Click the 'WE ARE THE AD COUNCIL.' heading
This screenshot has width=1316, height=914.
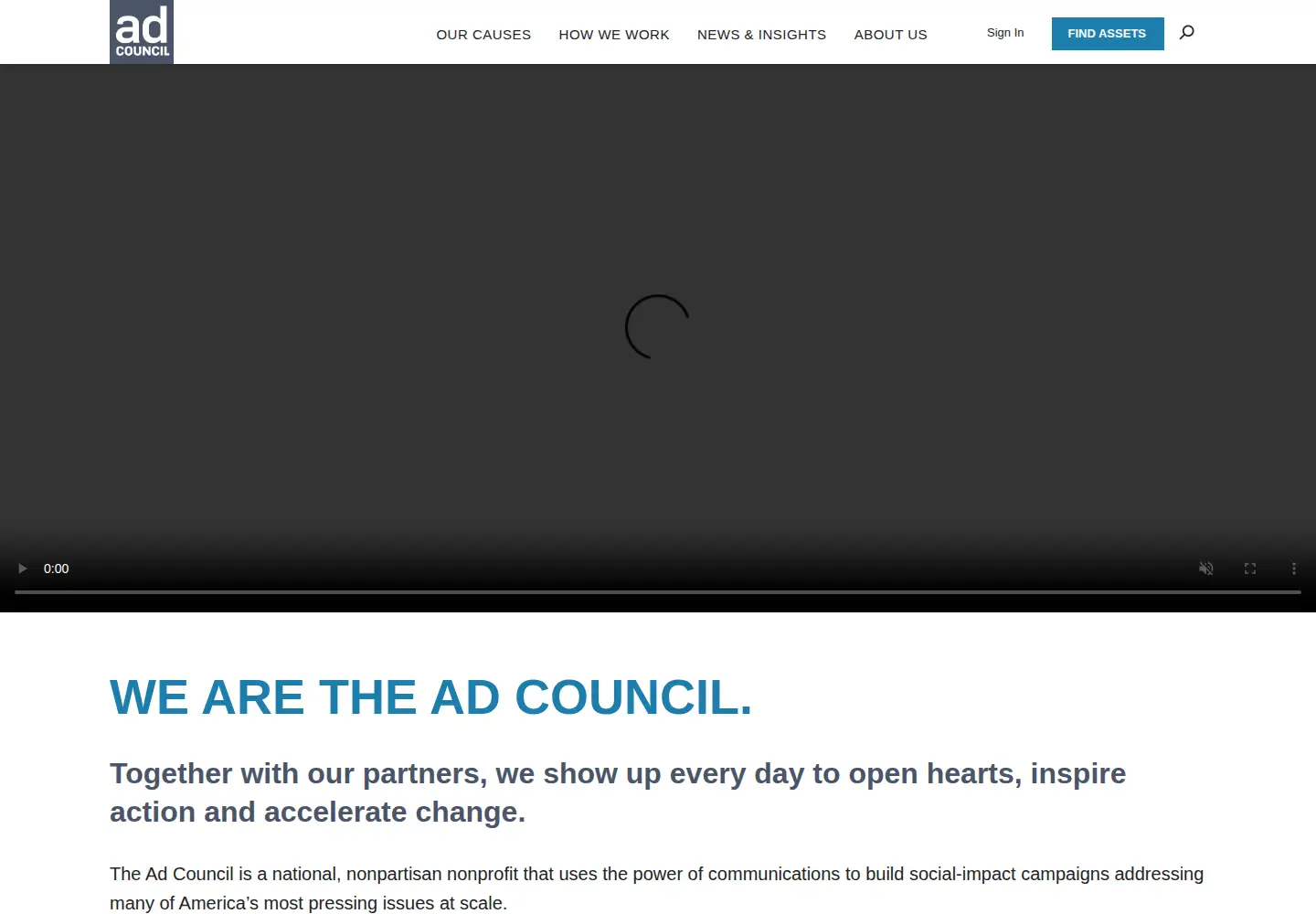[430, 697]
